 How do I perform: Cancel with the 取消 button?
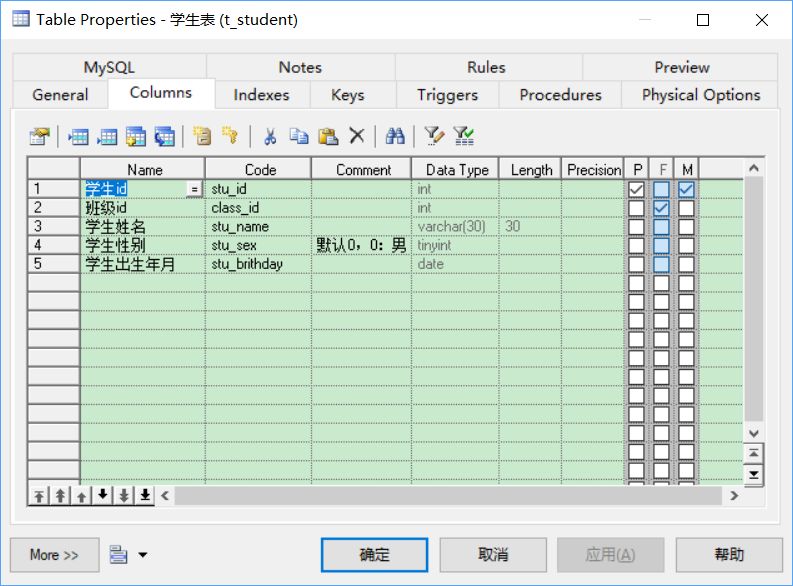pos(493,555)
